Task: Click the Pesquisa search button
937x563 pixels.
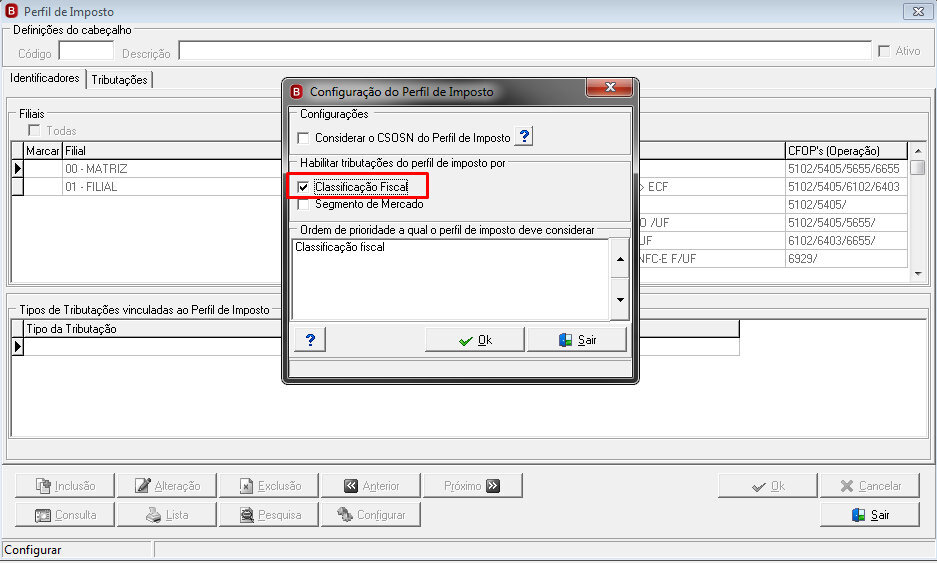Action: click(x=270, y=515)
